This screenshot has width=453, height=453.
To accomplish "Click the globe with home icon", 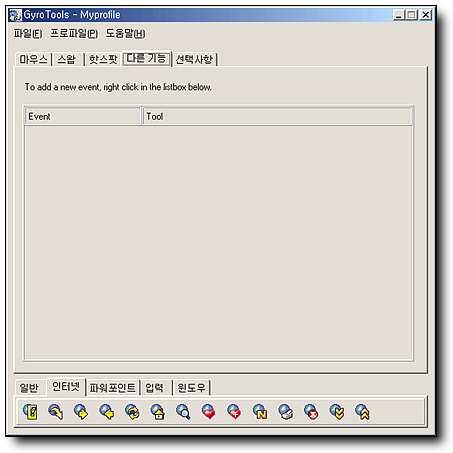I will (158, 412).
